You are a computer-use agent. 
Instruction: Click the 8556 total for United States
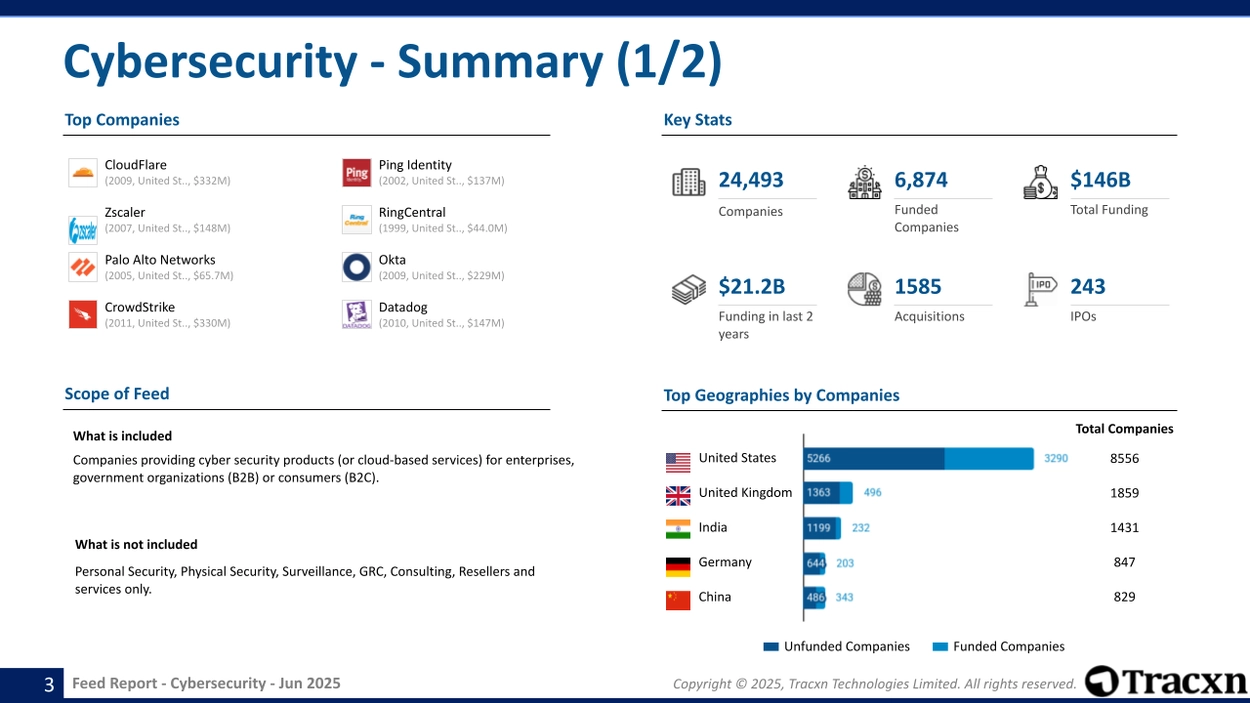(x=1124, y=458)
